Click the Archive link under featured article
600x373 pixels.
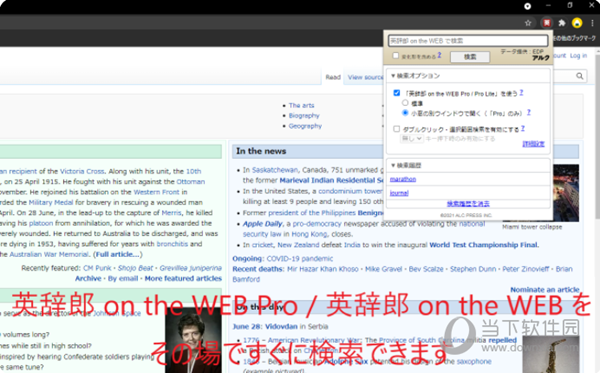[88, 278]
